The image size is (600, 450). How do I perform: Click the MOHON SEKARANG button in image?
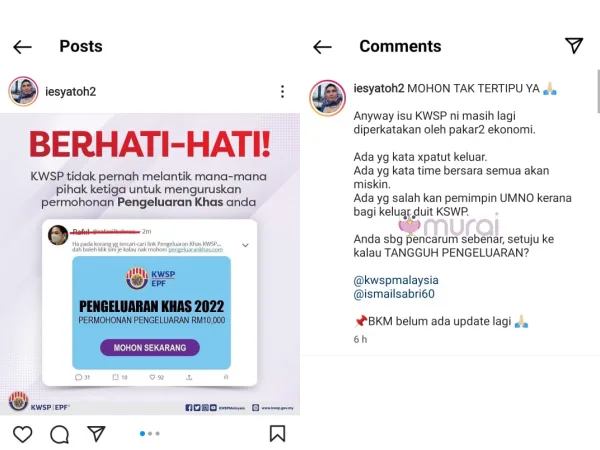point(150,347)
